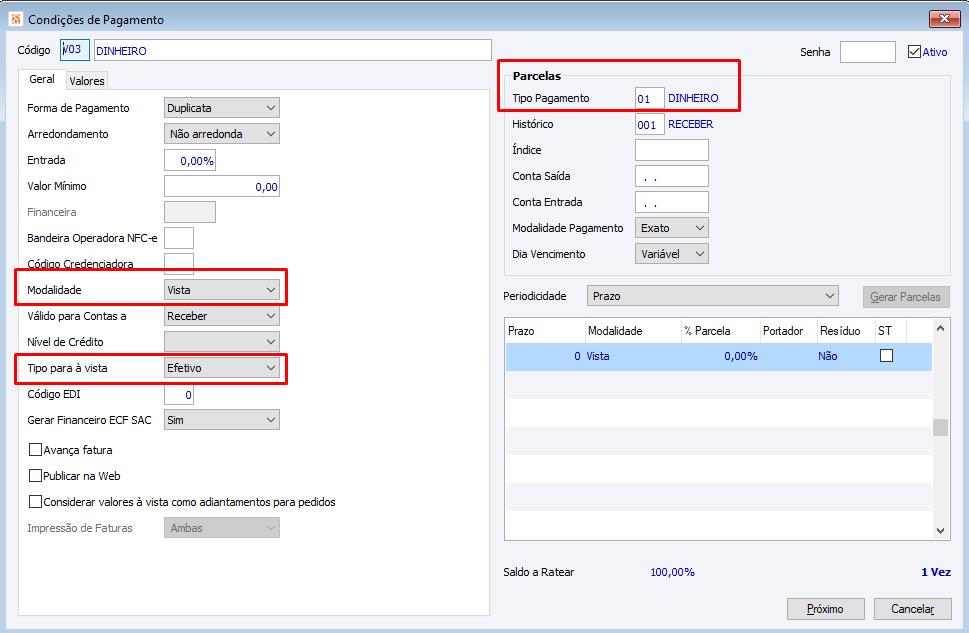Click the Conta Entrada field

pos(672,202)
